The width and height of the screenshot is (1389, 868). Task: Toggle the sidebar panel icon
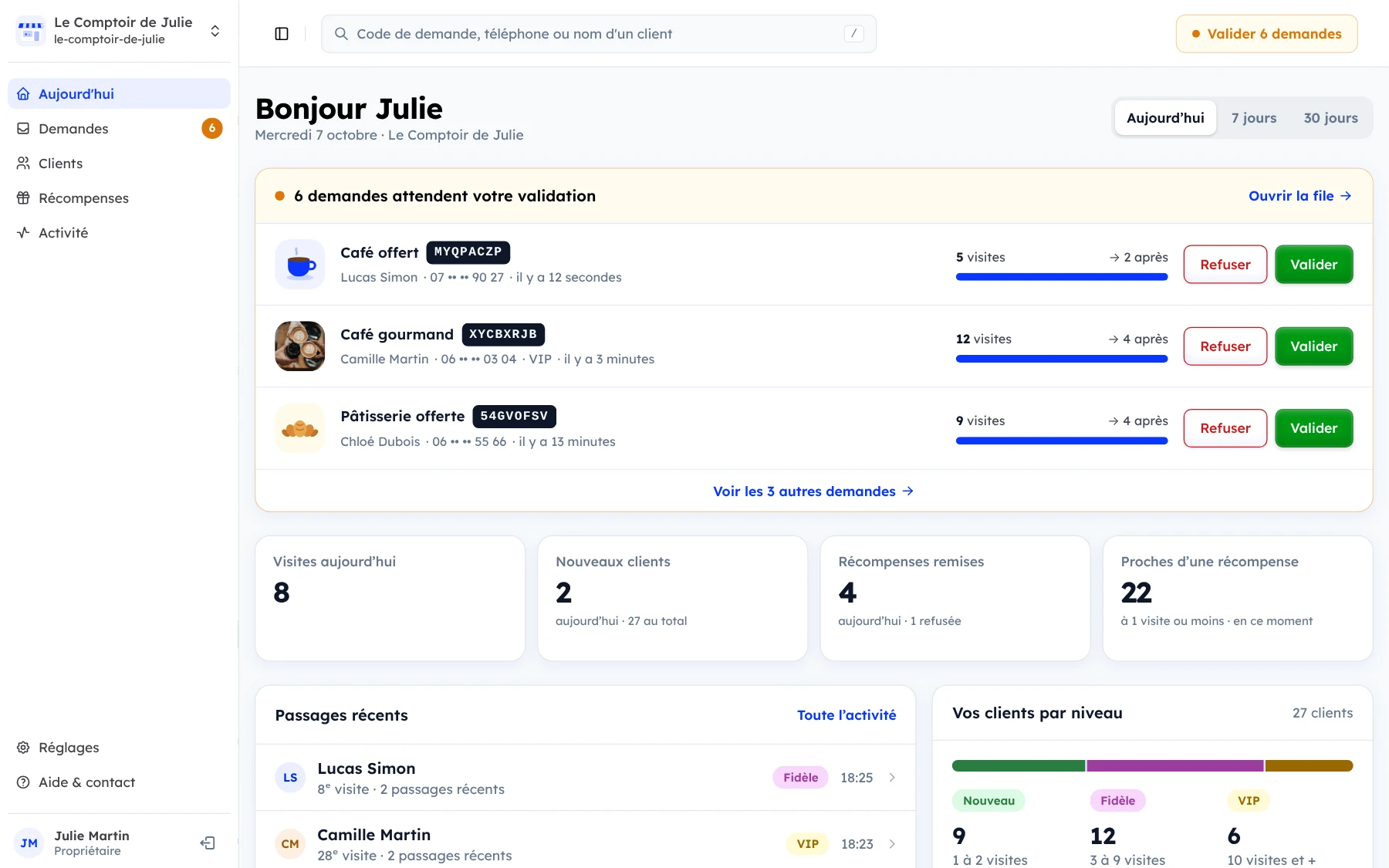pyautogui.click(x=282, y=34)
